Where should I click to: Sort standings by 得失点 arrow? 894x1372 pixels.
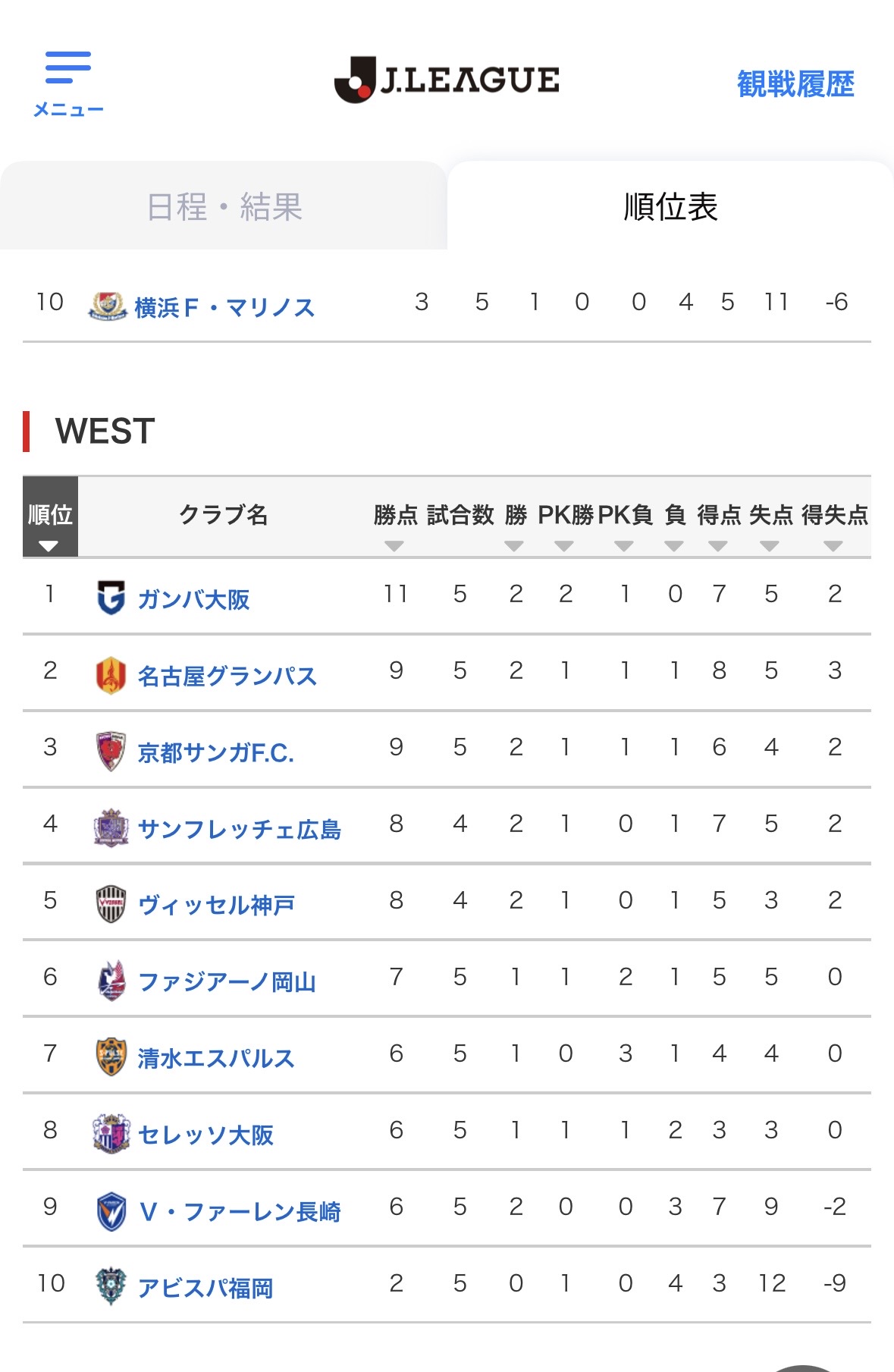pyautogui.click(x=833, y=546)
